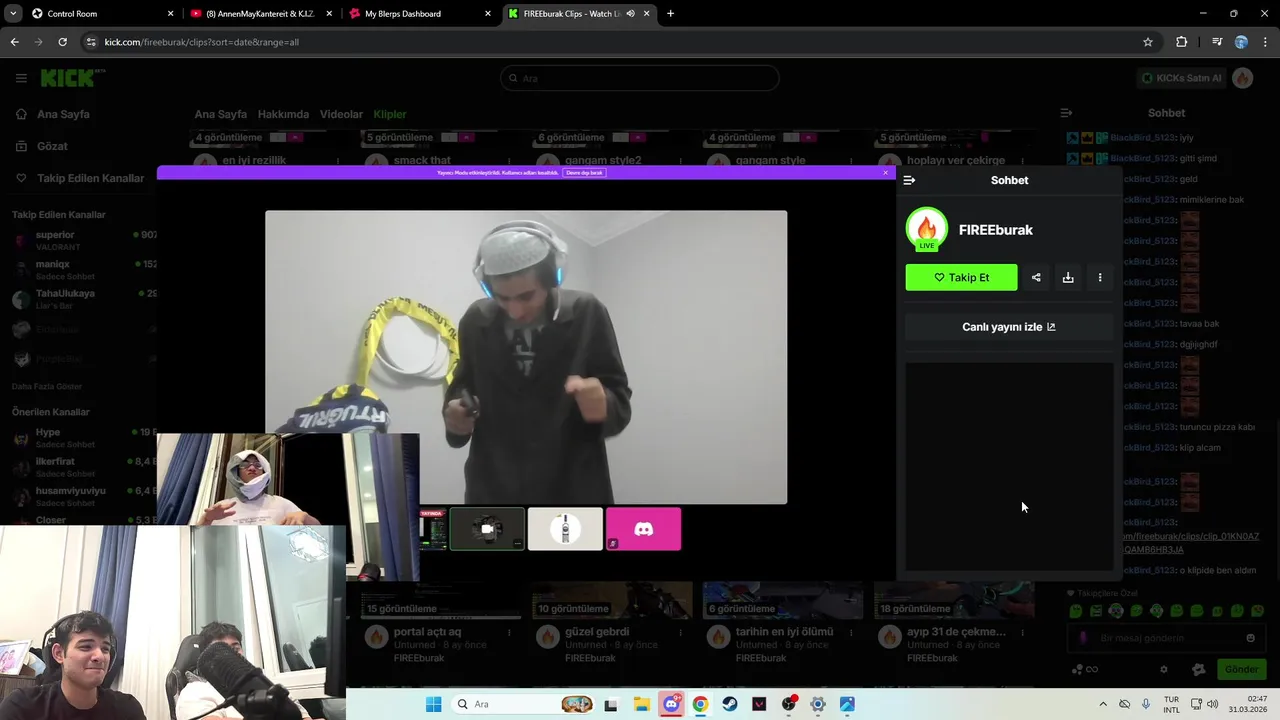Viewport: 1280px width, 720px height.
Task: Open the user avatar menu in the header
Action: (x=1243, y=78)
